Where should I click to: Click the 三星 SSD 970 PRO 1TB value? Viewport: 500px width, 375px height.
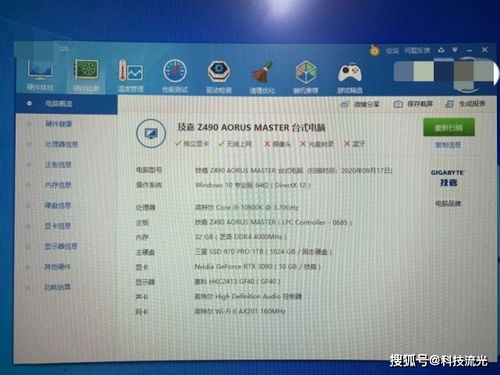click(263, 252)
